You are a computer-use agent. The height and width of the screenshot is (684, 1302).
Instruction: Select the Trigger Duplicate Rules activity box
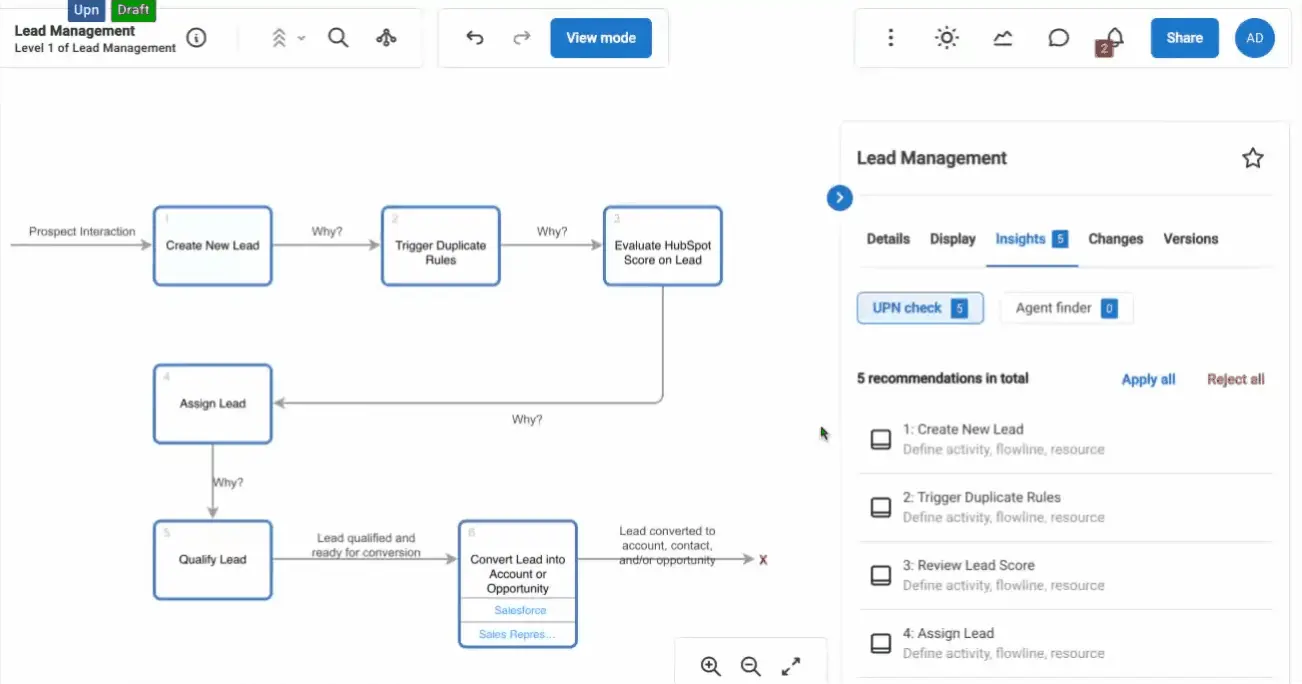tap(440, 246)
